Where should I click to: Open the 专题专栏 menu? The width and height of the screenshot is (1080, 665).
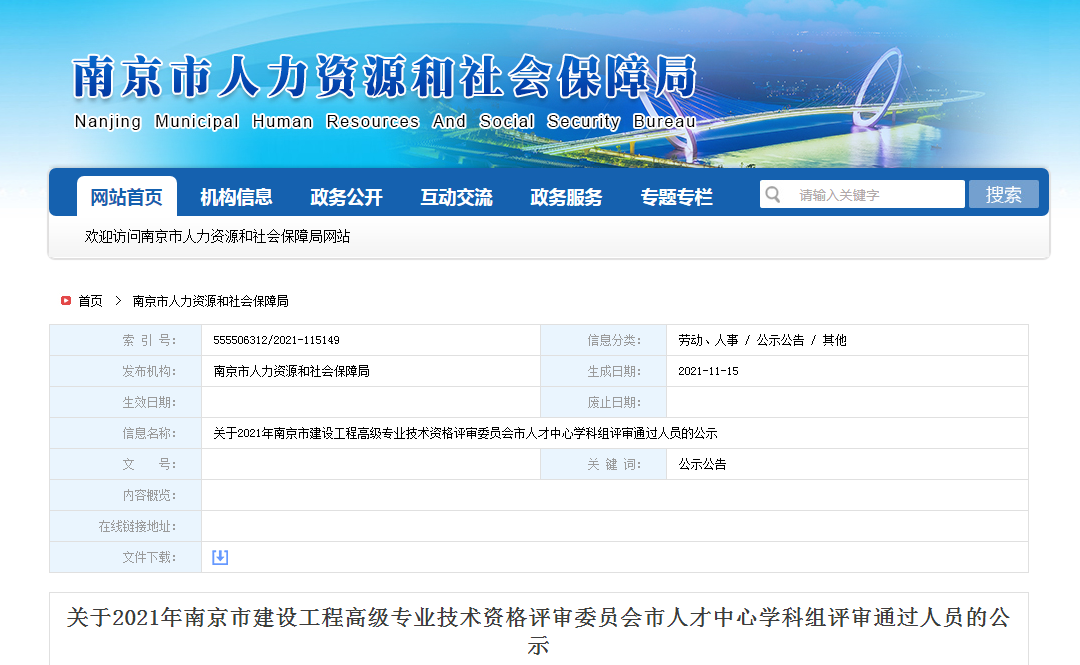tap(676, 198)
